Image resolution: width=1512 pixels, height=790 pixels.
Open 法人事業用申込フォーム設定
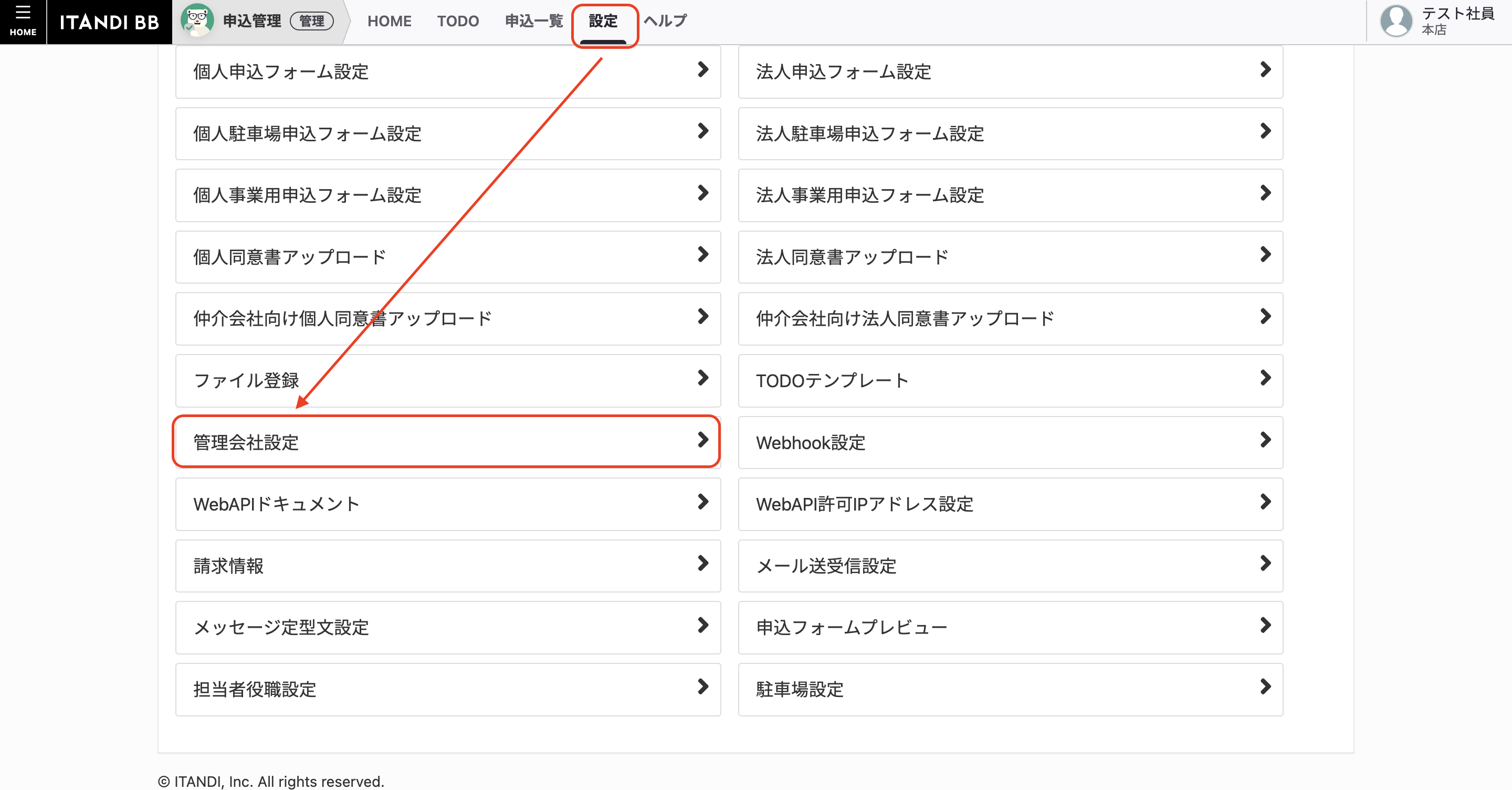[1010, 195]
